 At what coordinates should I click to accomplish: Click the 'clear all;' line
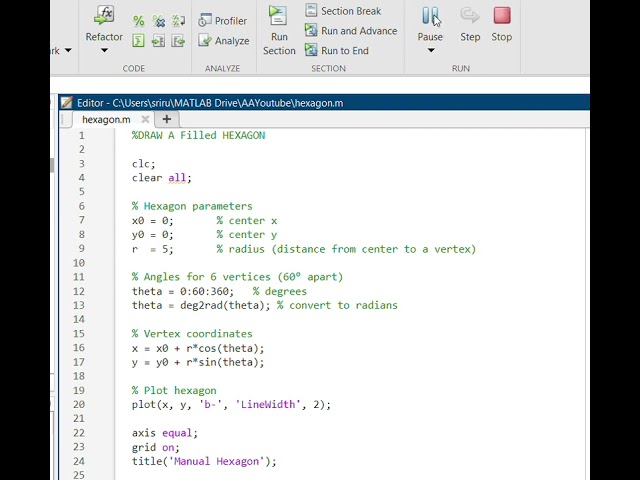[x=162, y=178]
